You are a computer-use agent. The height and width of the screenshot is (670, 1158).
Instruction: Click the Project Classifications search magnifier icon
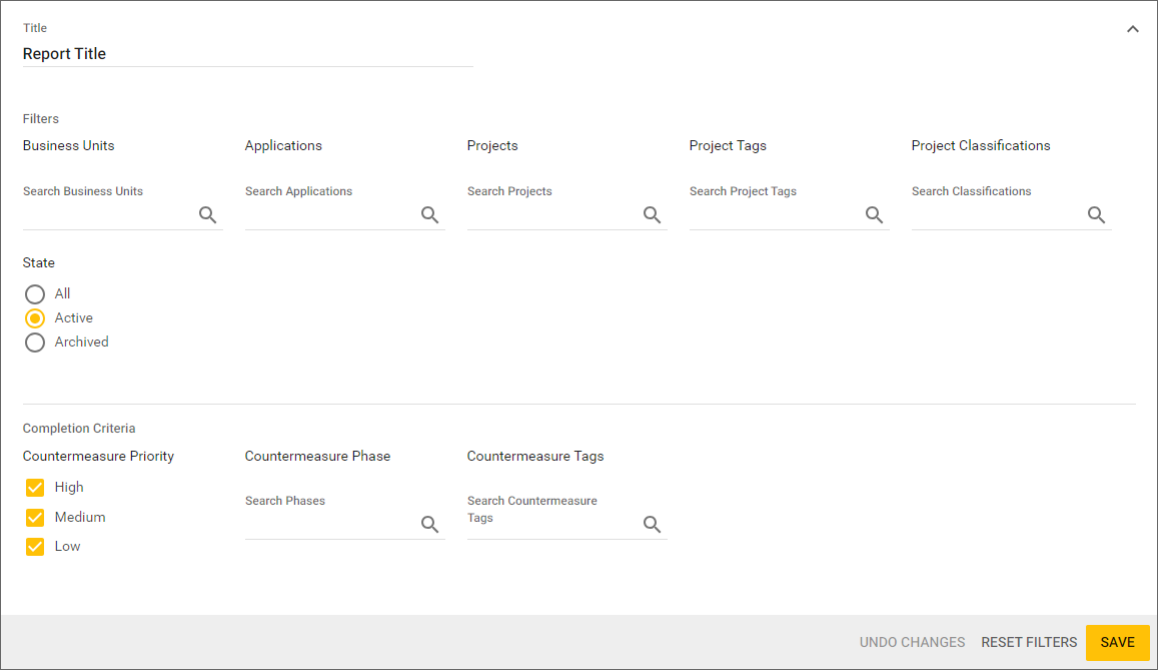pyautogui.click(x=1096, y=215)
